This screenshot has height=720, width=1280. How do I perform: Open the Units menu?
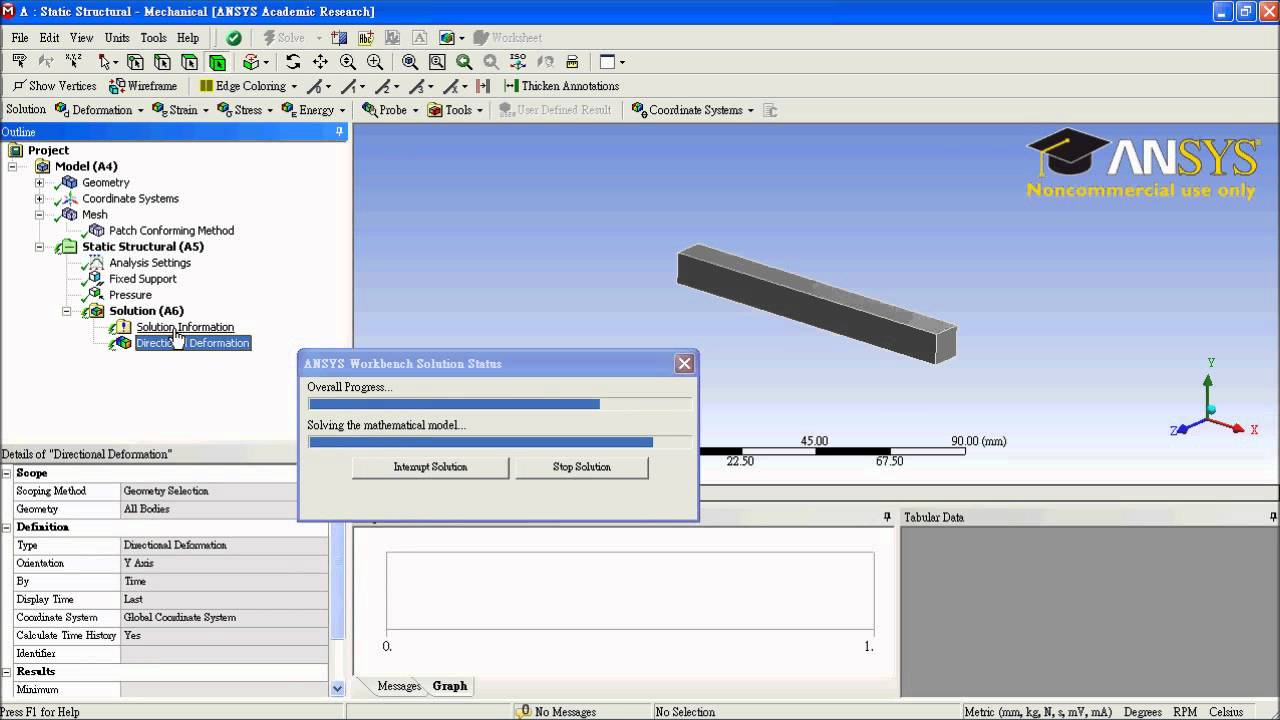click(117, 38)
